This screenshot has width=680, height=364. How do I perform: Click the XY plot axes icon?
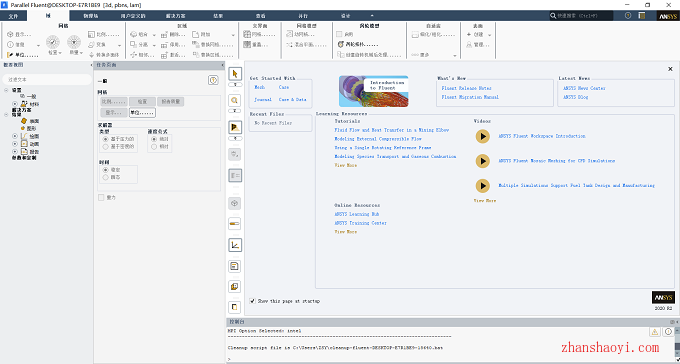pyautogui.click(x=235, y=245)
